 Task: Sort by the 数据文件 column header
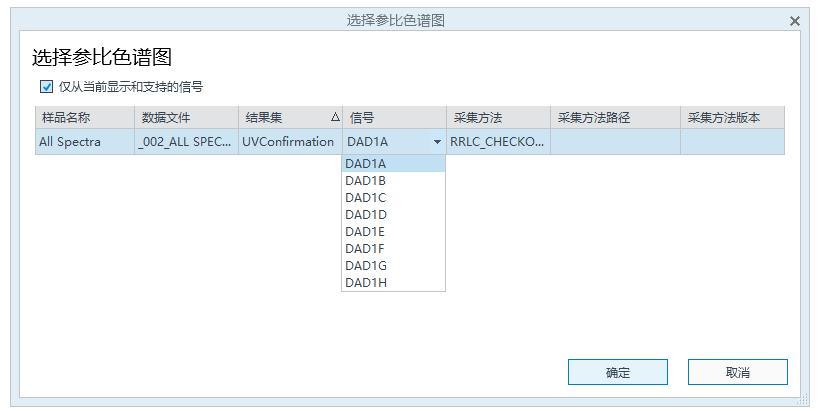(x=187, y=118)
